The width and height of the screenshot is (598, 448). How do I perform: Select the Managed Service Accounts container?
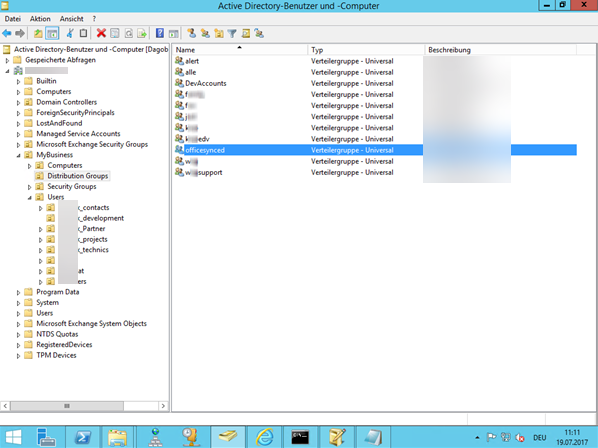[x=78, y=133]
